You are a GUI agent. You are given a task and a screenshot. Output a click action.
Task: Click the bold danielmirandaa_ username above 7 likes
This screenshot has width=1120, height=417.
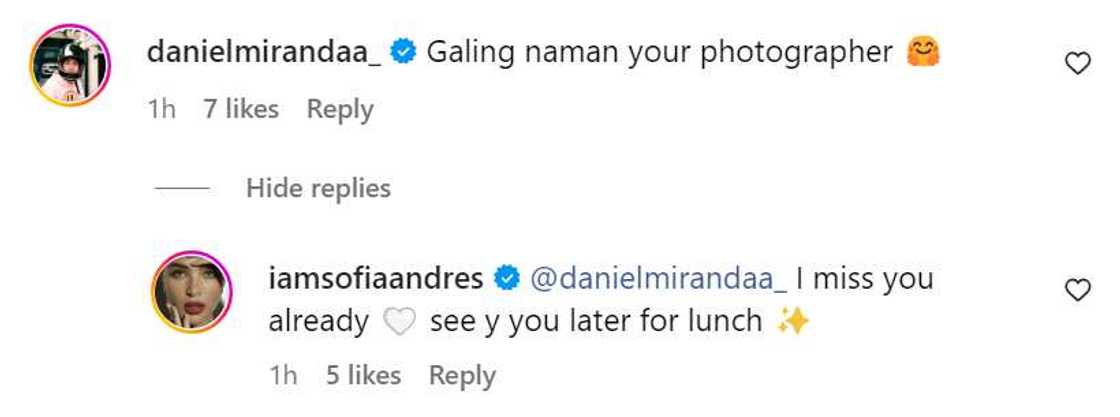pyautogui.click(x=264, y=52)
